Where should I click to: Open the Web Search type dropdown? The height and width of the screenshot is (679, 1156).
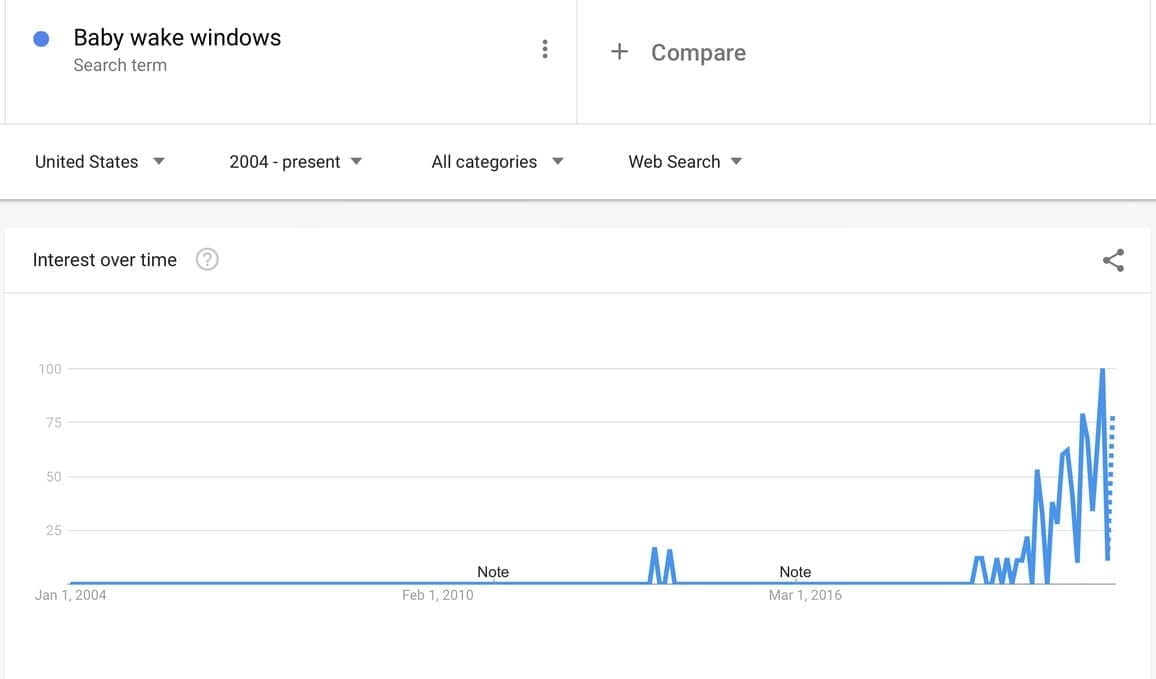click(x=685, y=162)
